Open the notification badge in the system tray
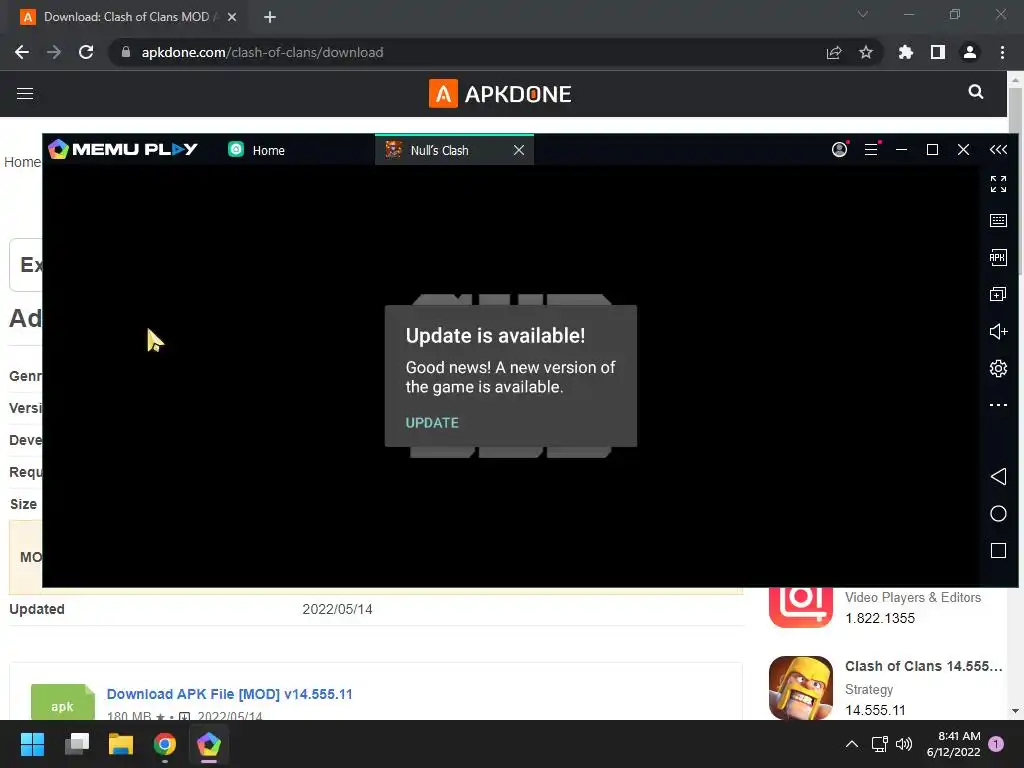Image resolution: width=1024 pixels, height=768 pixels. pos(996,744)
